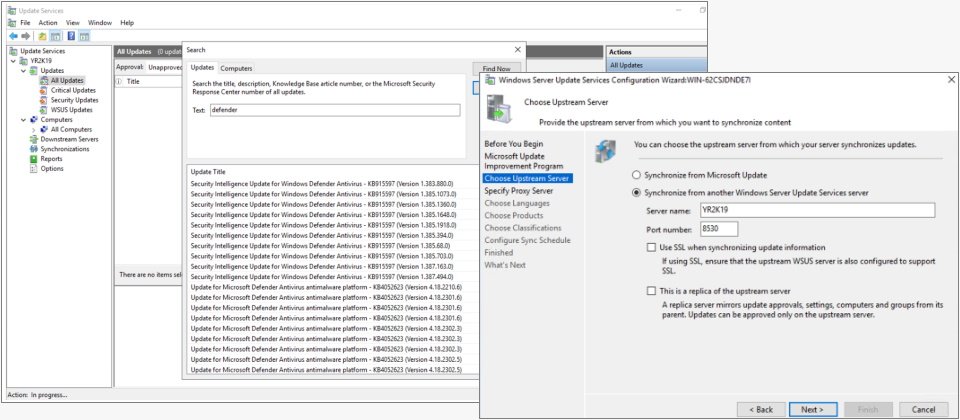Select Synchronize from another WSUS server option
960x420 pixels.
coord(637,193)
